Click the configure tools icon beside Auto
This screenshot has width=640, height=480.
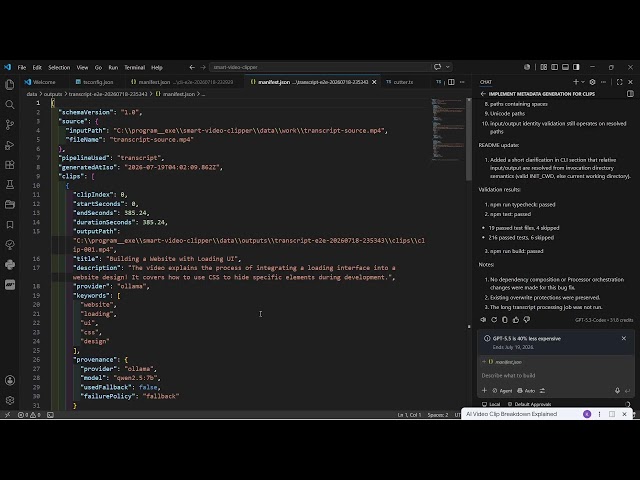tap(542, 391)
